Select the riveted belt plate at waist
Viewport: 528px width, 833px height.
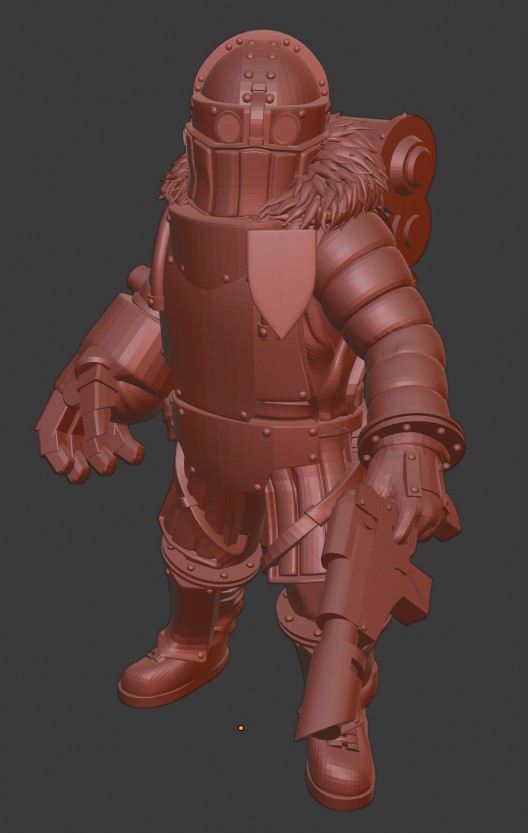tap(234, 441)
